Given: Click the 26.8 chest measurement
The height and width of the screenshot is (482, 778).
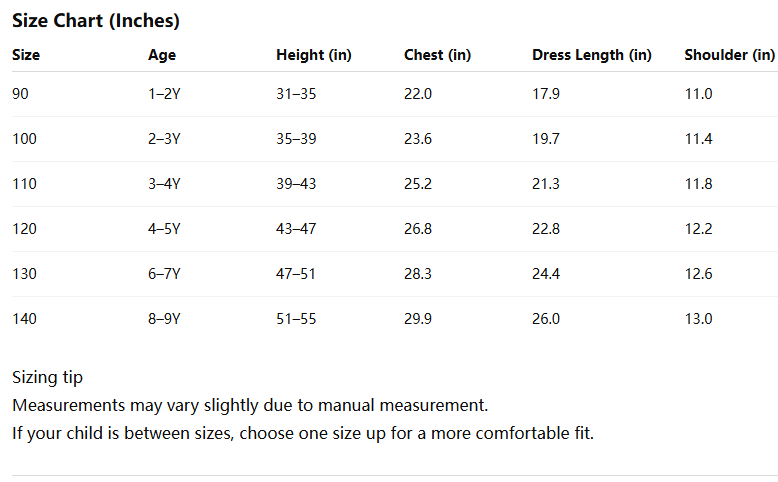Looking at the screenshot, I should pos(418,229).
